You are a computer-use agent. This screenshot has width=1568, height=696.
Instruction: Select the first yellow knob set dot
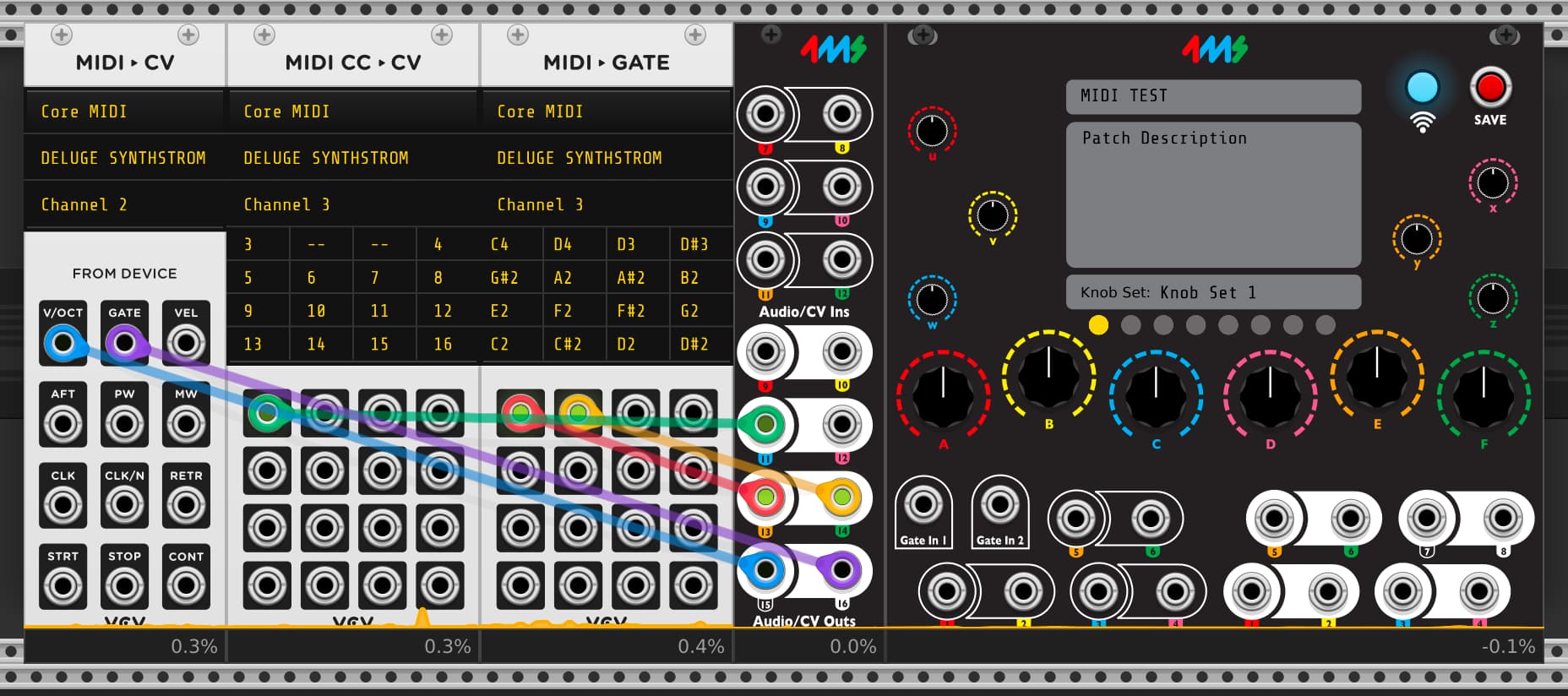(1098, 325)
